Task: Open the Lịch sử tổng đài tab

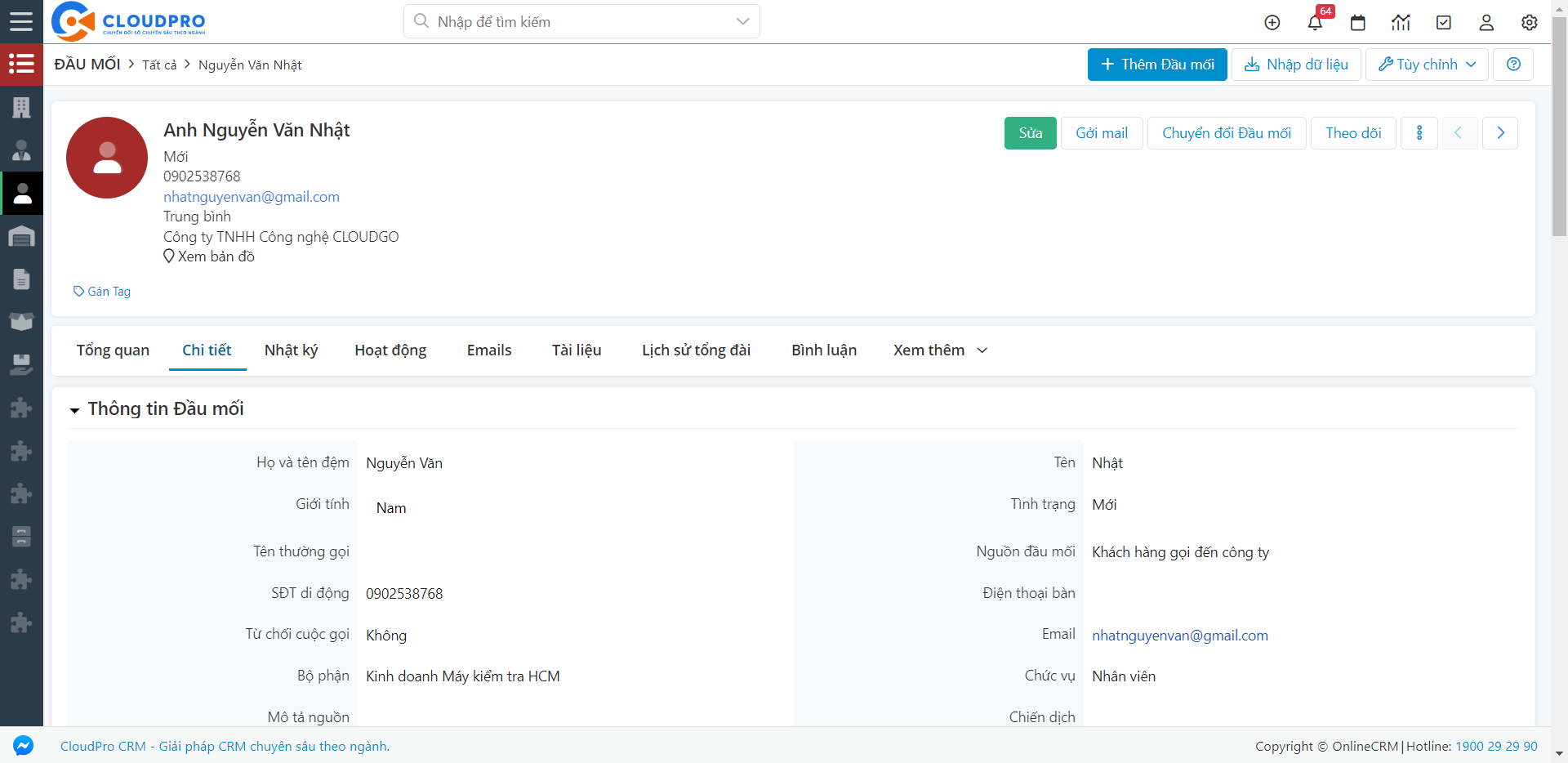Action: [696, 350]
